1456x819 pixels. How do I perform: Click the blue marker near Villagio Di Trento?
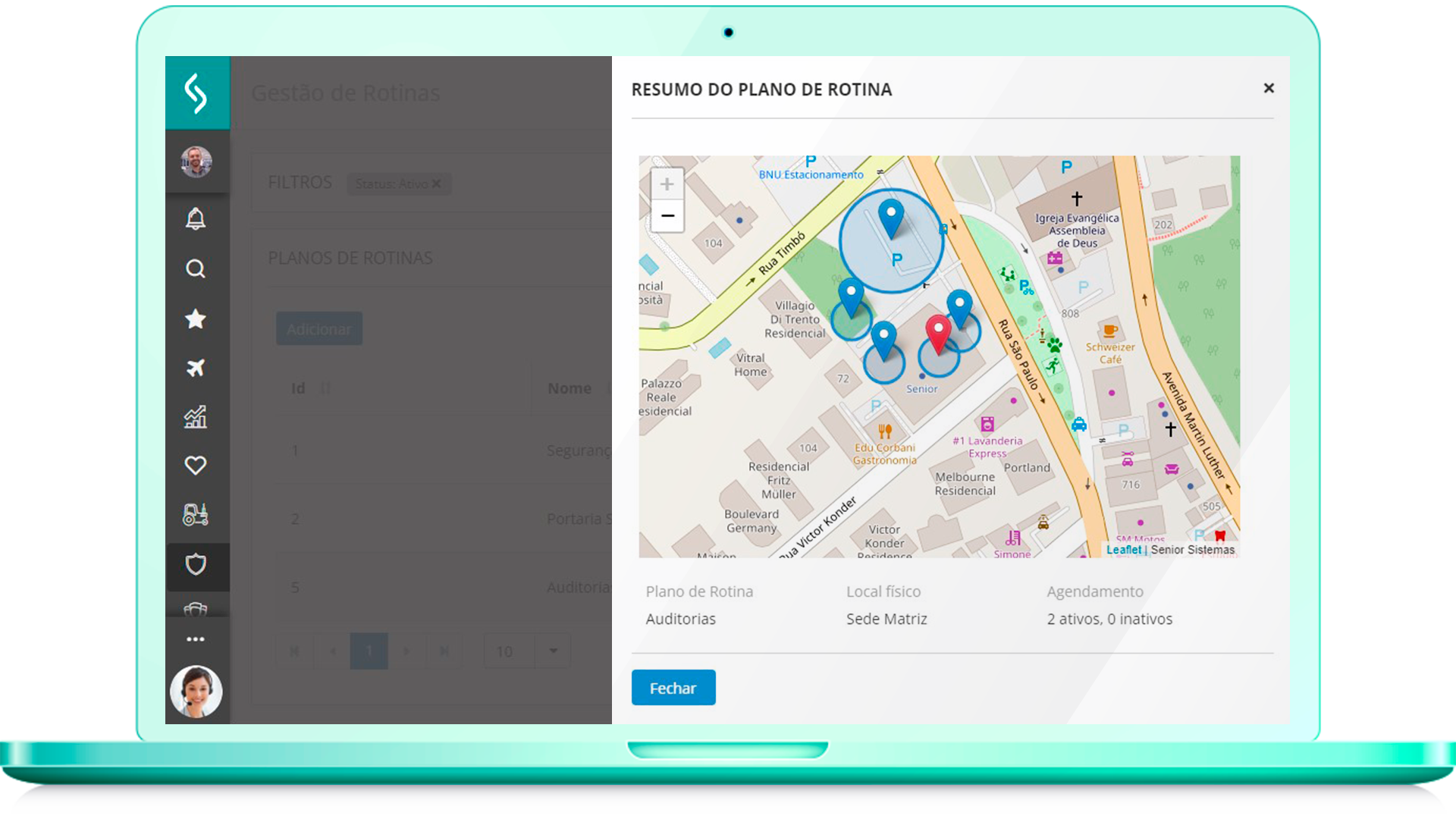tap(851, 298)
